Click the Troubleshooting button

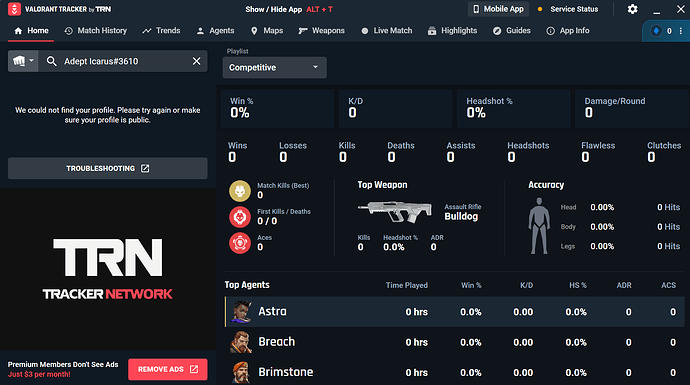pos(107,168)
